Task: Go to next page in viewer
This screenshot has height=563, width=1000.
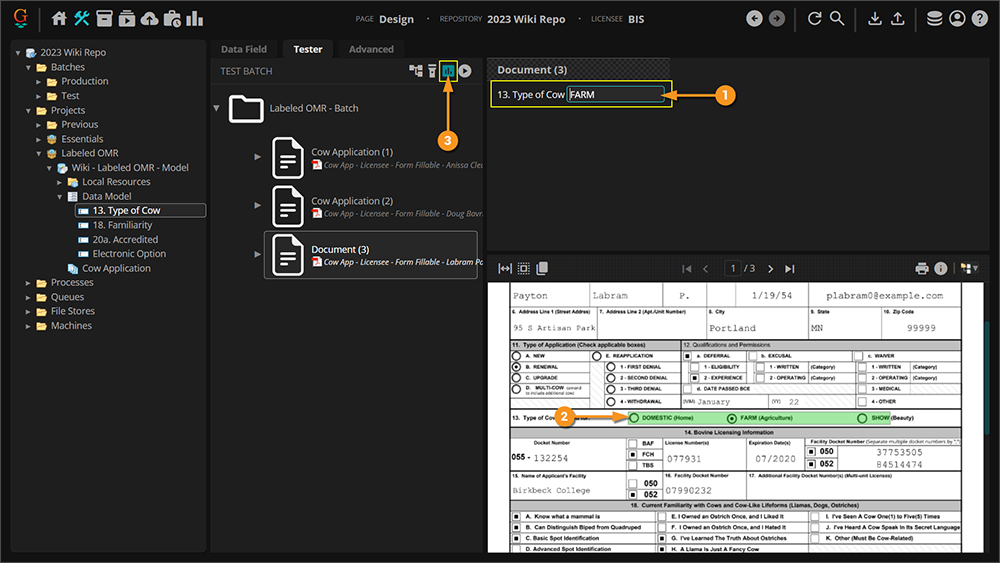Action: pyautogui.click(x=770, y=268)
